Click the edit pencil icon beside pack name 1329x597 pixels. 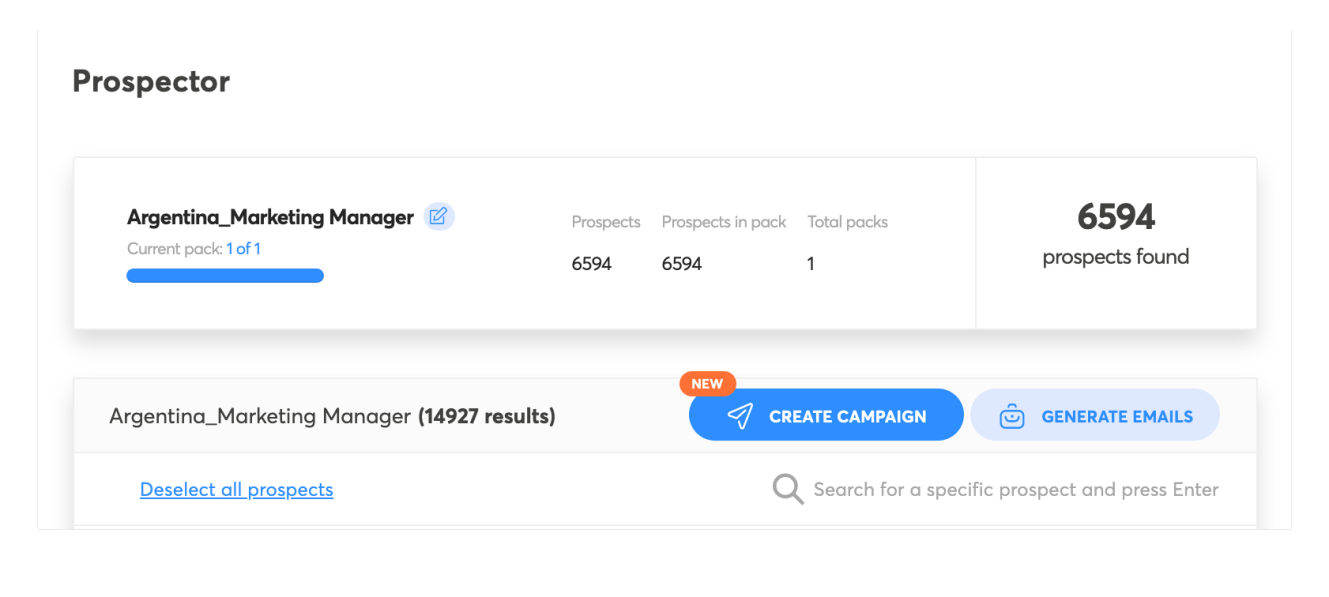[438, 216]
